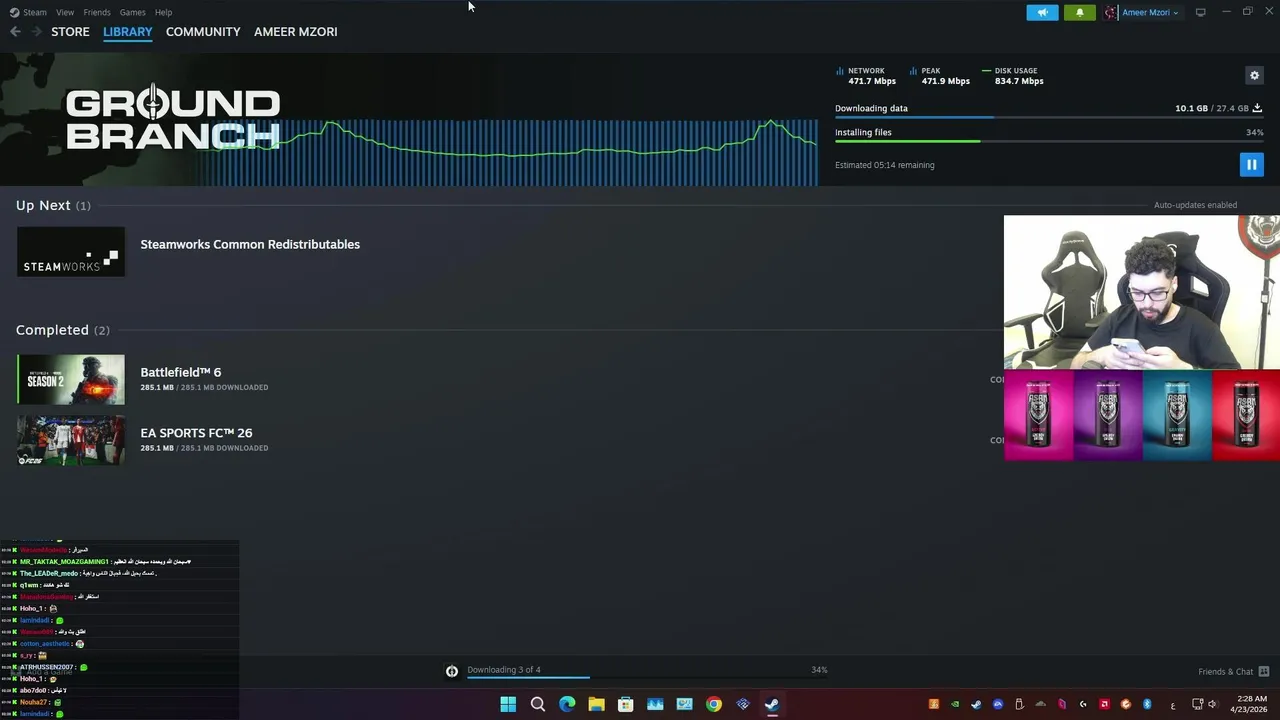Pause the Ground Branch download
This screenshot has height=720, width=1280.
click(1251, 165)
